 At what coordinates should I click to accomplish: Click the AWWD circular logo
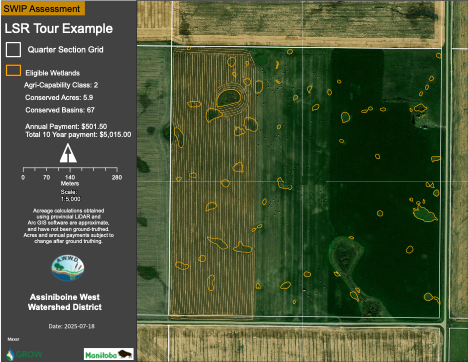(68, 268)
